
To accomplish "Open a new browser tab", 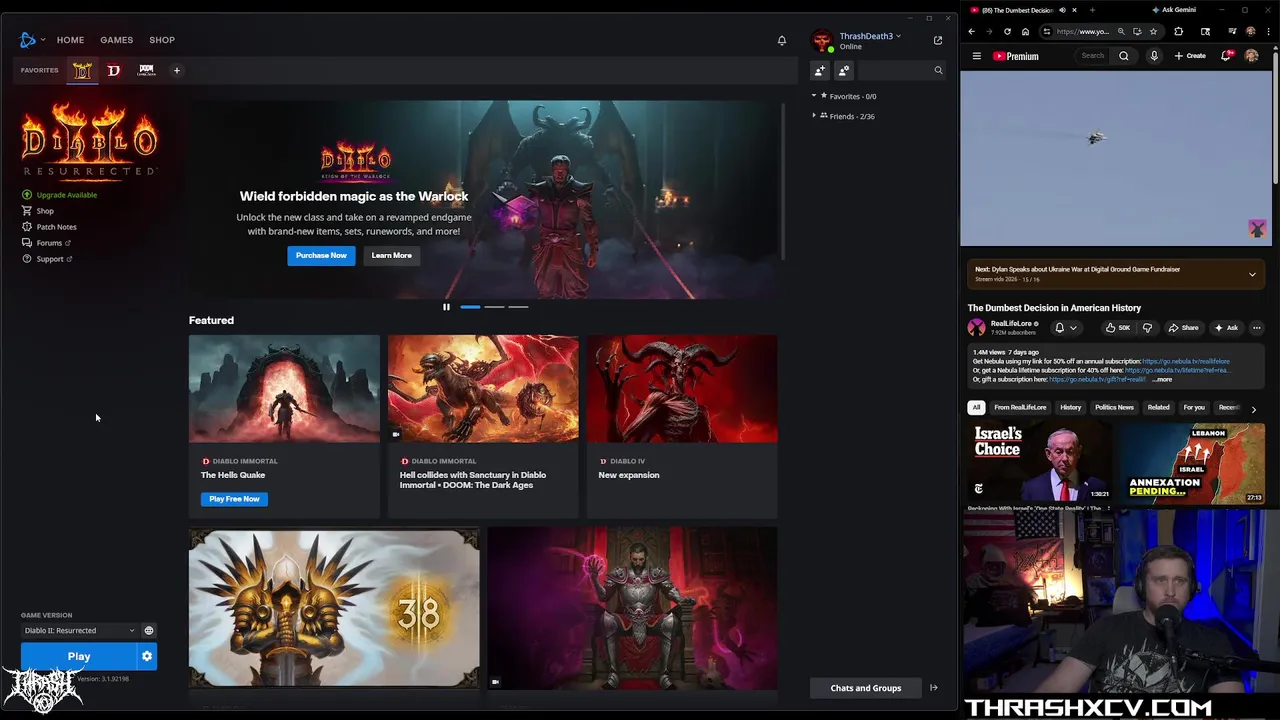I will (1092, 10).
